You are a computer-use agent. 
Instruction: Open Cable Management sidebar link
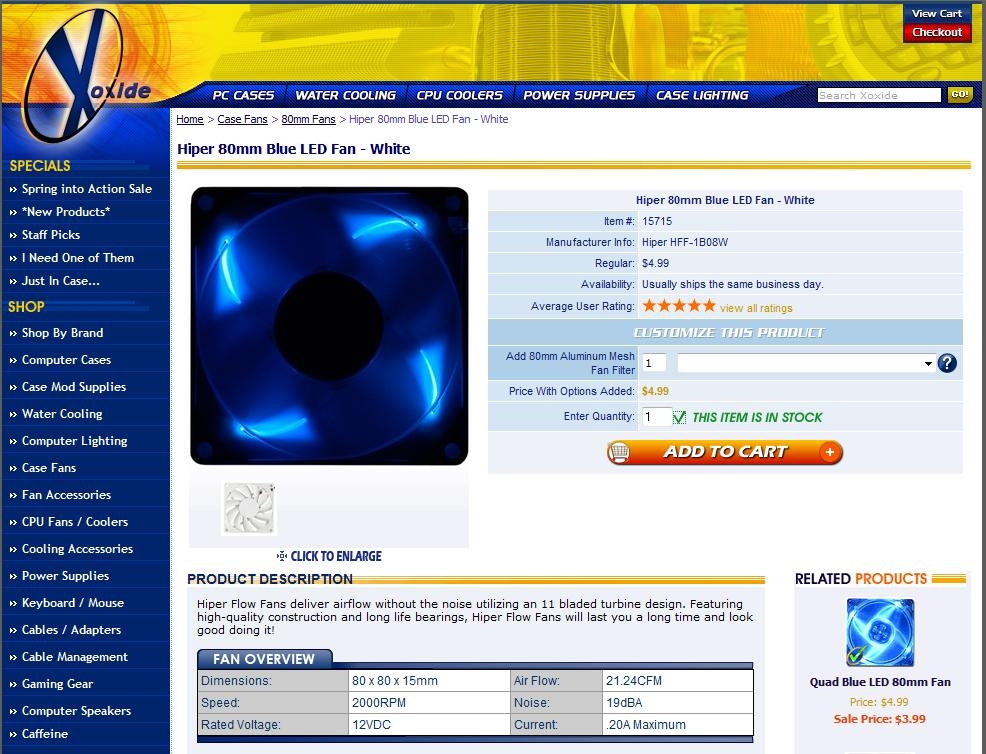(75, 657)
